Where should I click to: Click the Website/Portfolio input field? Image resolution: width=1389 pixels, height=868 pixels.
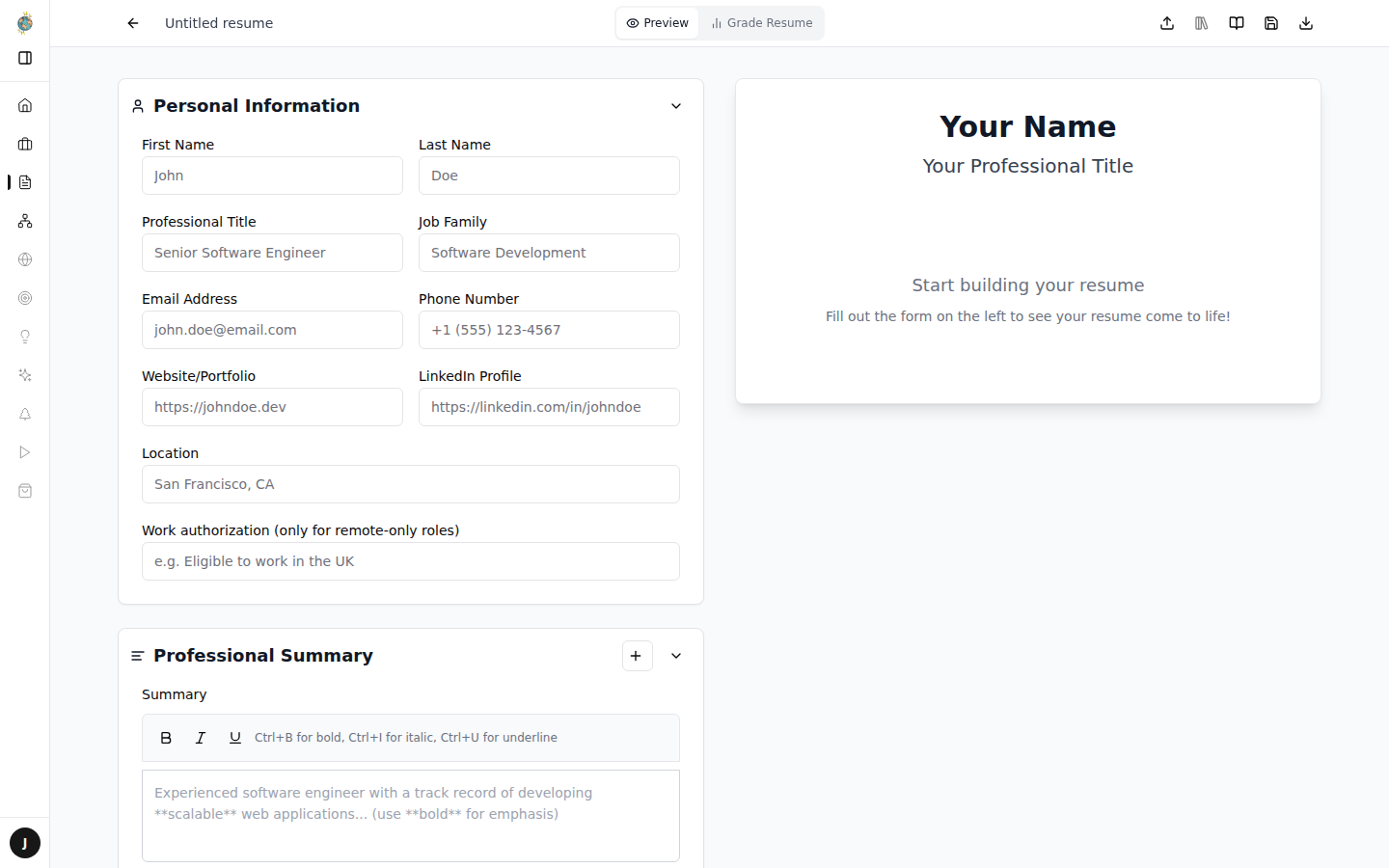pos(272,407)
